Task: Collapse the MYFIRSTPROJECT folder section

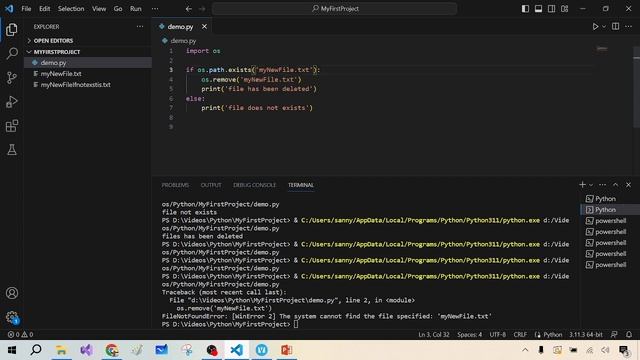Action: (88, 52)
